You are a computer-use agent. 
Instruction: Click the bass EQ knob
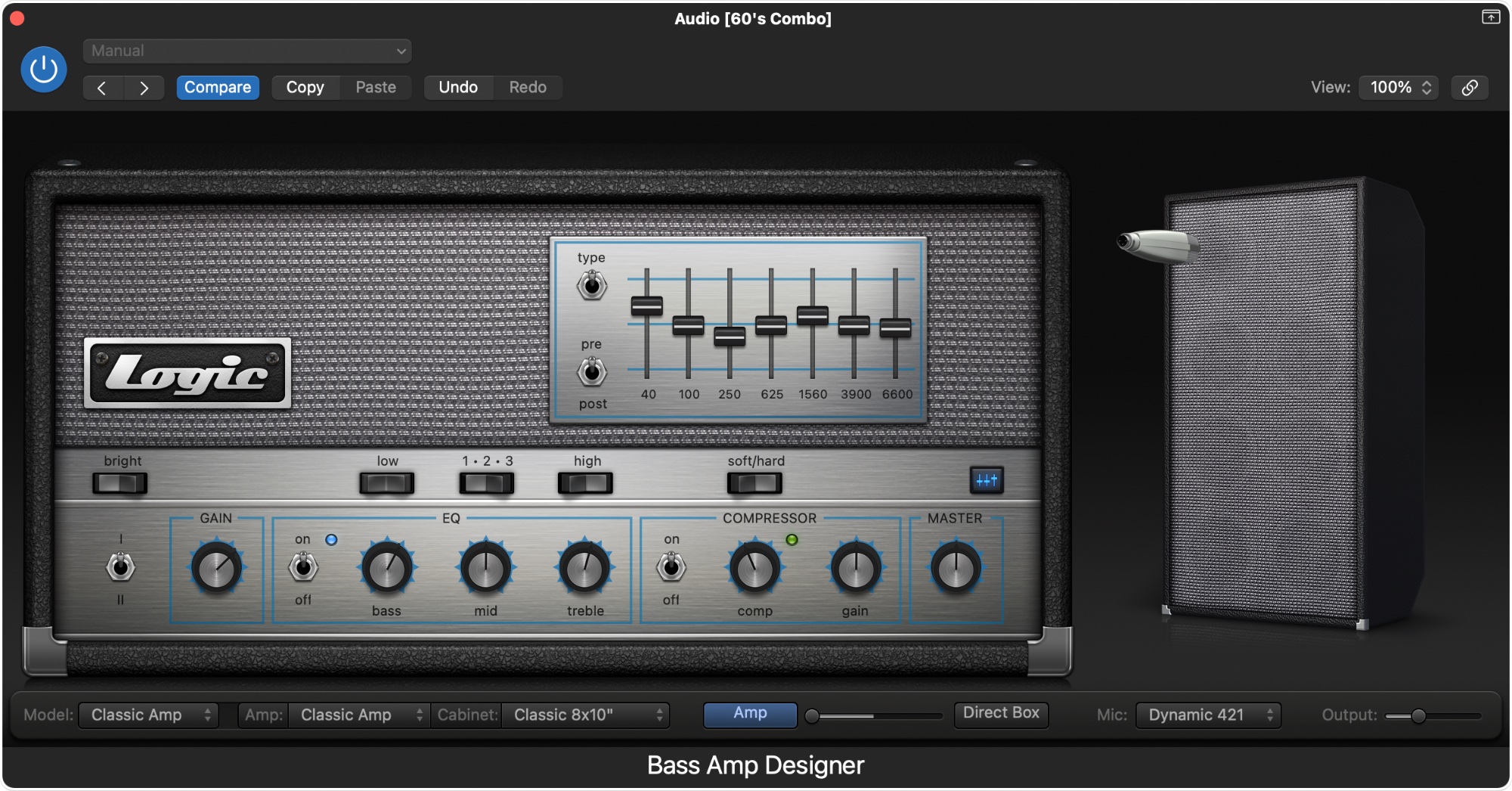click(x=386, y=568)
